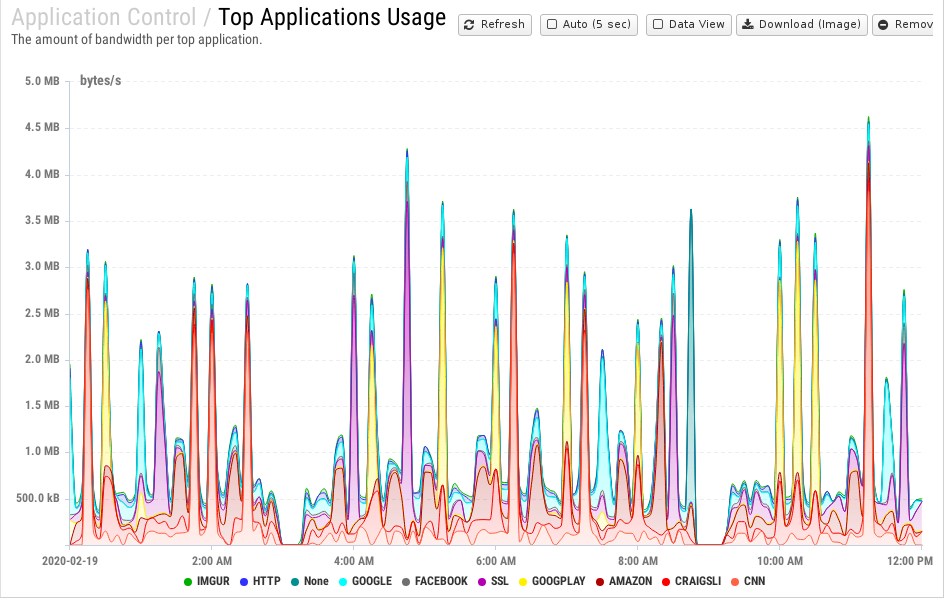Image resolution: width=944 pixels, height=598 pixels.
Task: Click the Refresh button
Action: coord(495,25)
